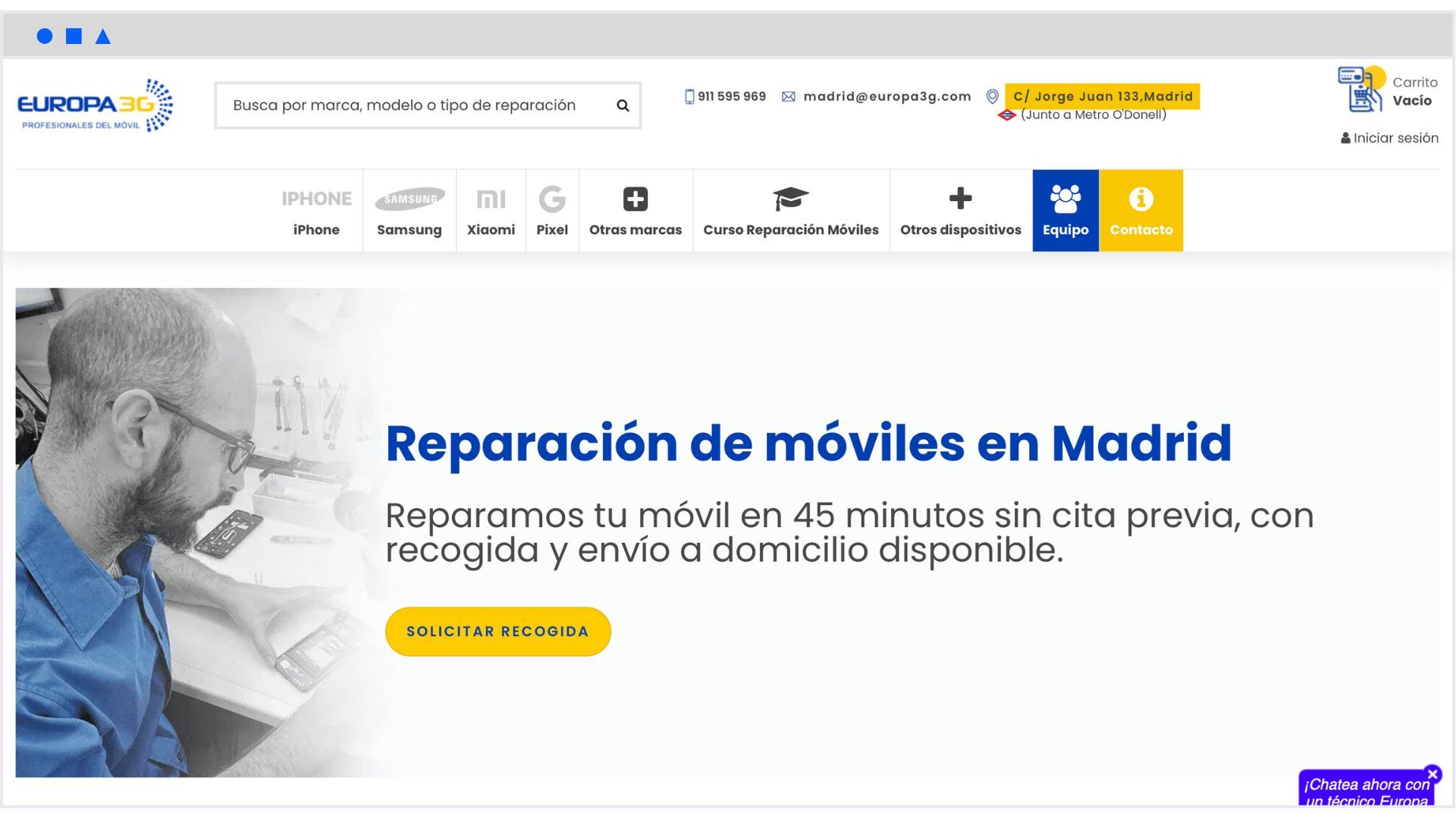
Task: Call the 911 595 969 phone link
Action: point(731,96)
